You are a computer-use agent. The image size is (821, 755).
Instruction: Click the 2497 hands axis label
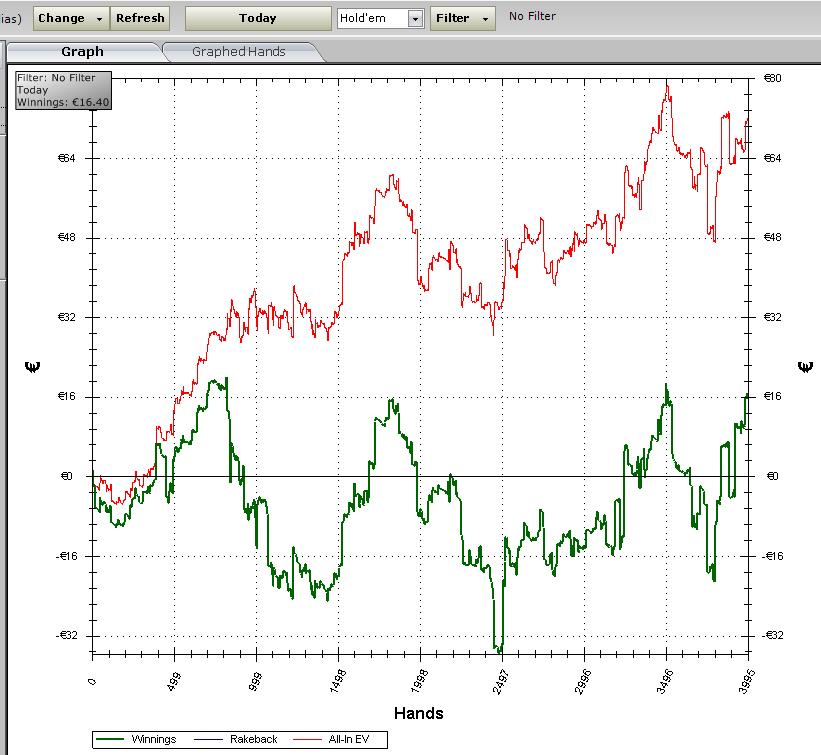pos(500,681)
